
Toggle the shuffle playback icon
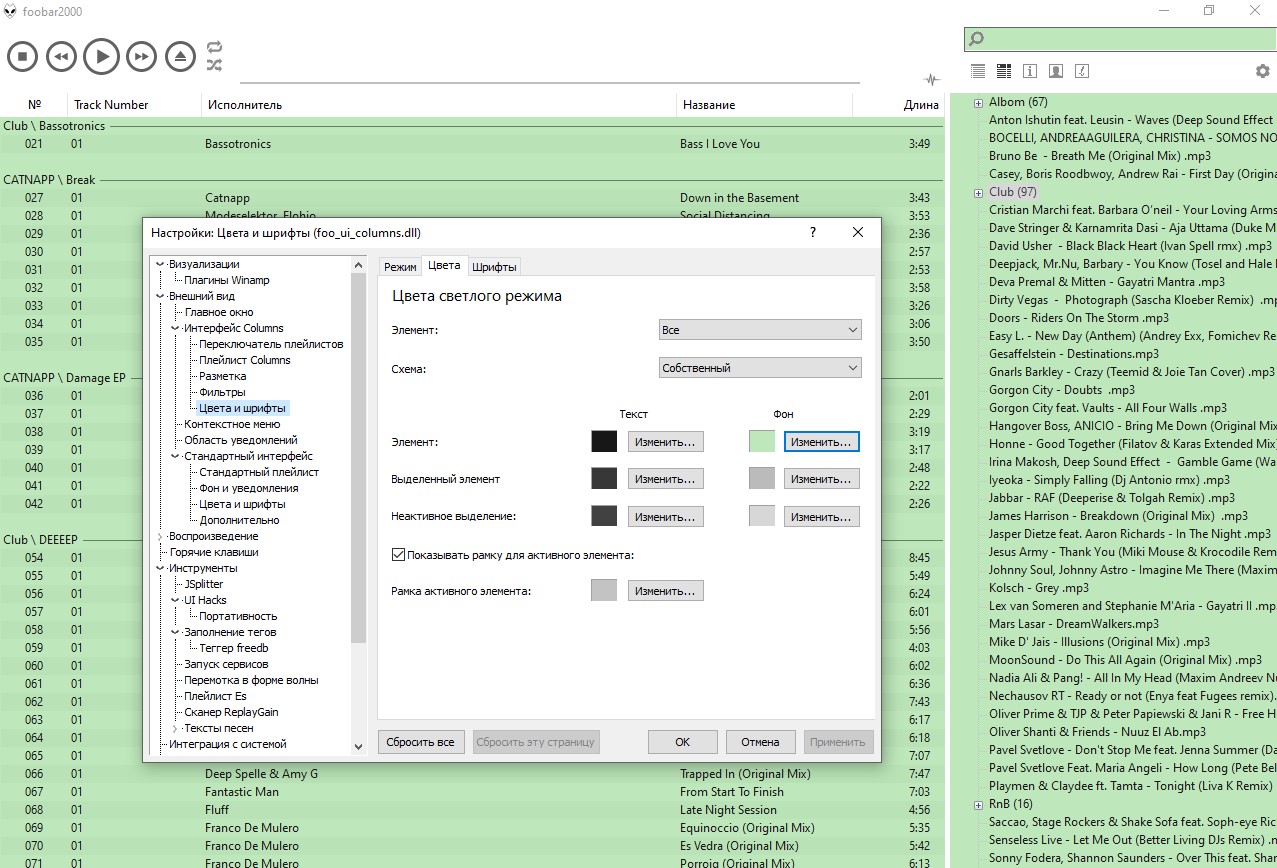pos(214,65)
